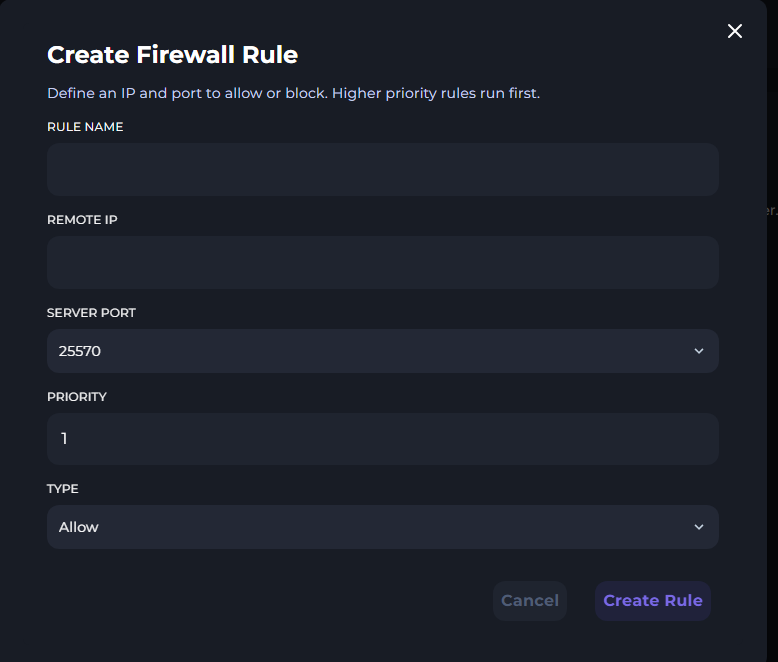
Task: Click the REMOTE IP label
Action: click(x=82, y=220)
